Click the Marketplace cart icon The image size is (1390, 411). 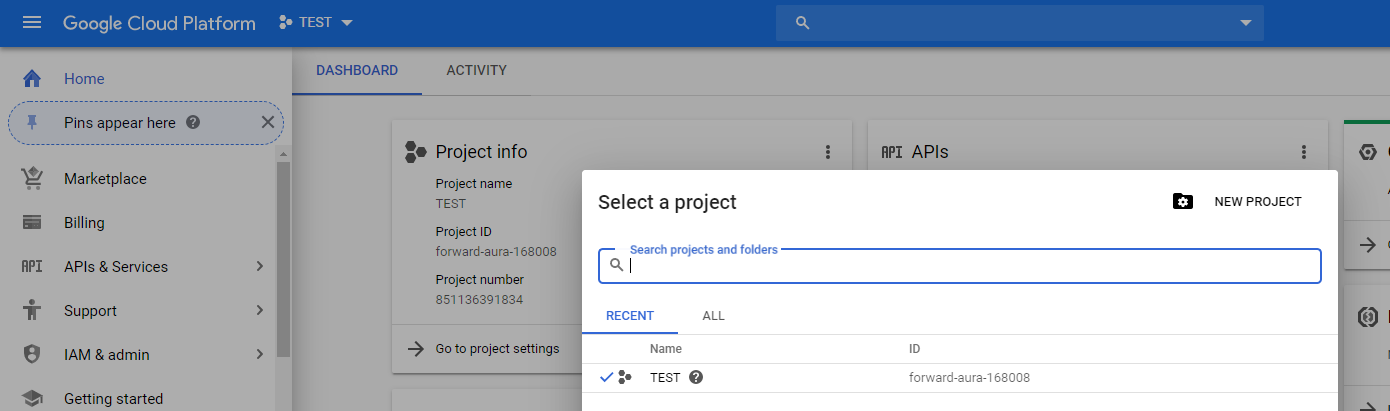tap(32, 179)
